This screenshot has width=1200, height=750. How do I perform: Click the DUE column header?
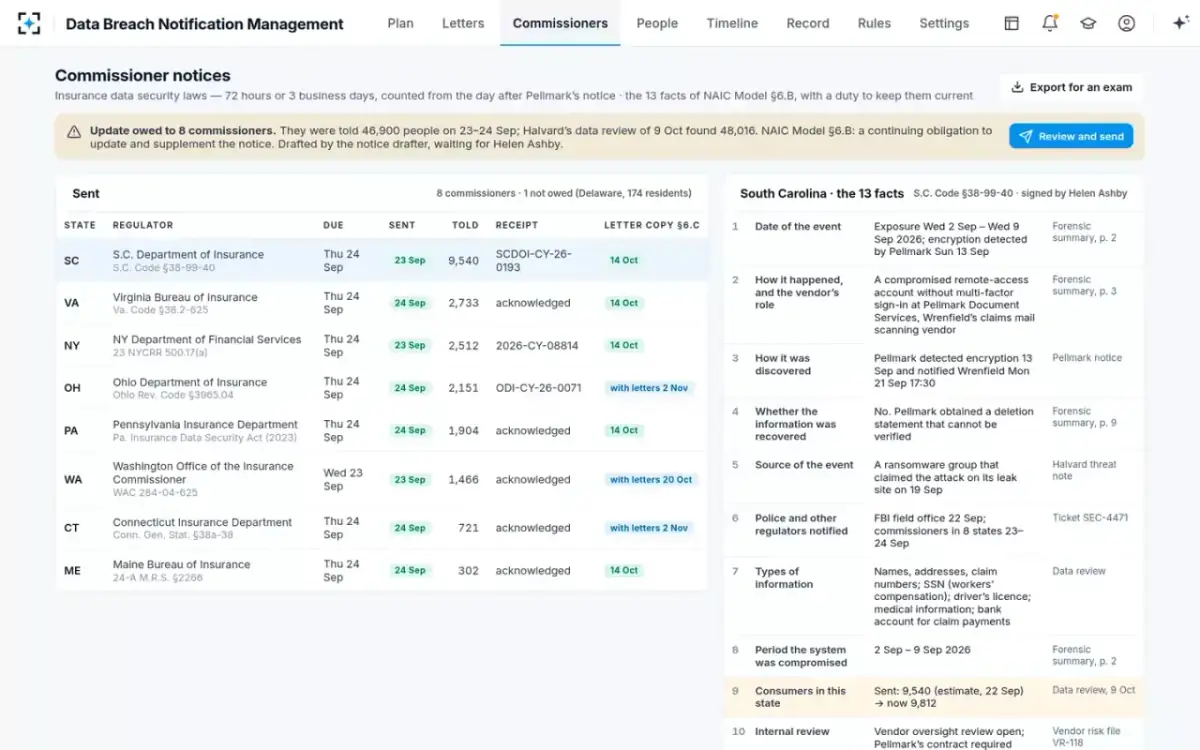(x=333, y=225)
